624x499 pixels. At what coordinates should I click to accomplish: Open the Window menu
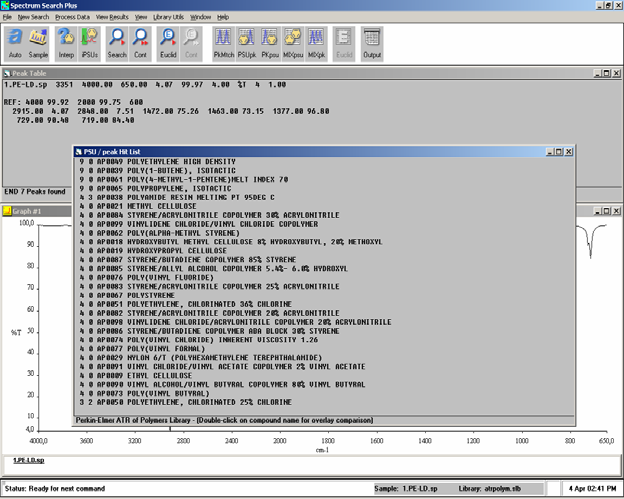(201, 17)
